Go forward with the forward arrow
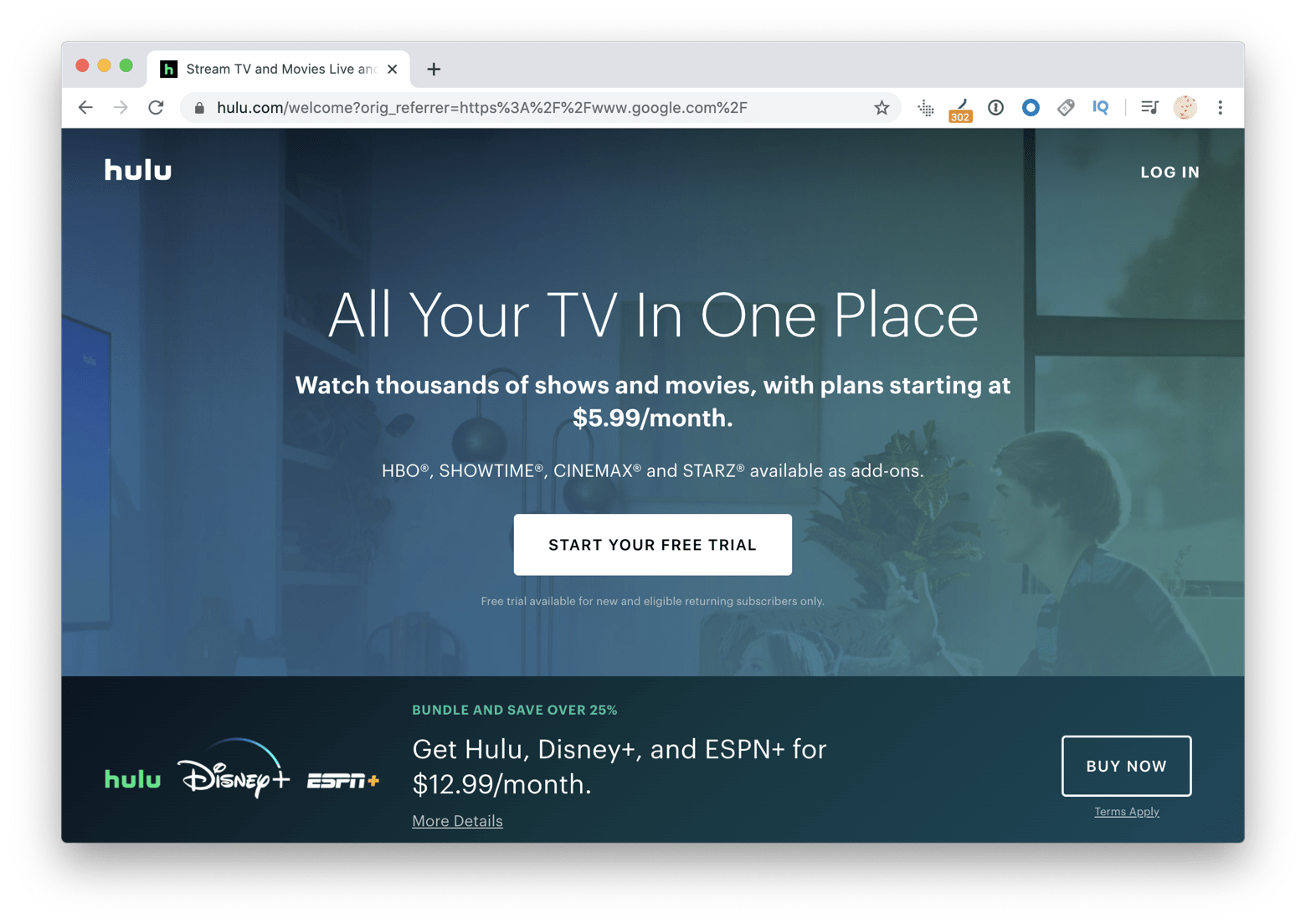Viewport: 1306px width, 924px height. tap(121, 107)
